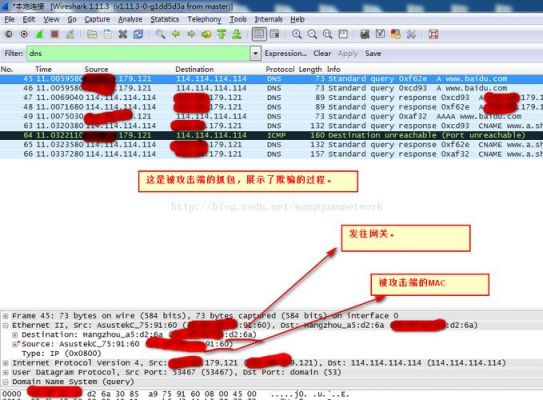543x400 pixels.
Task: Open the filter history dropdown arrow
Action: pos(255,54)
